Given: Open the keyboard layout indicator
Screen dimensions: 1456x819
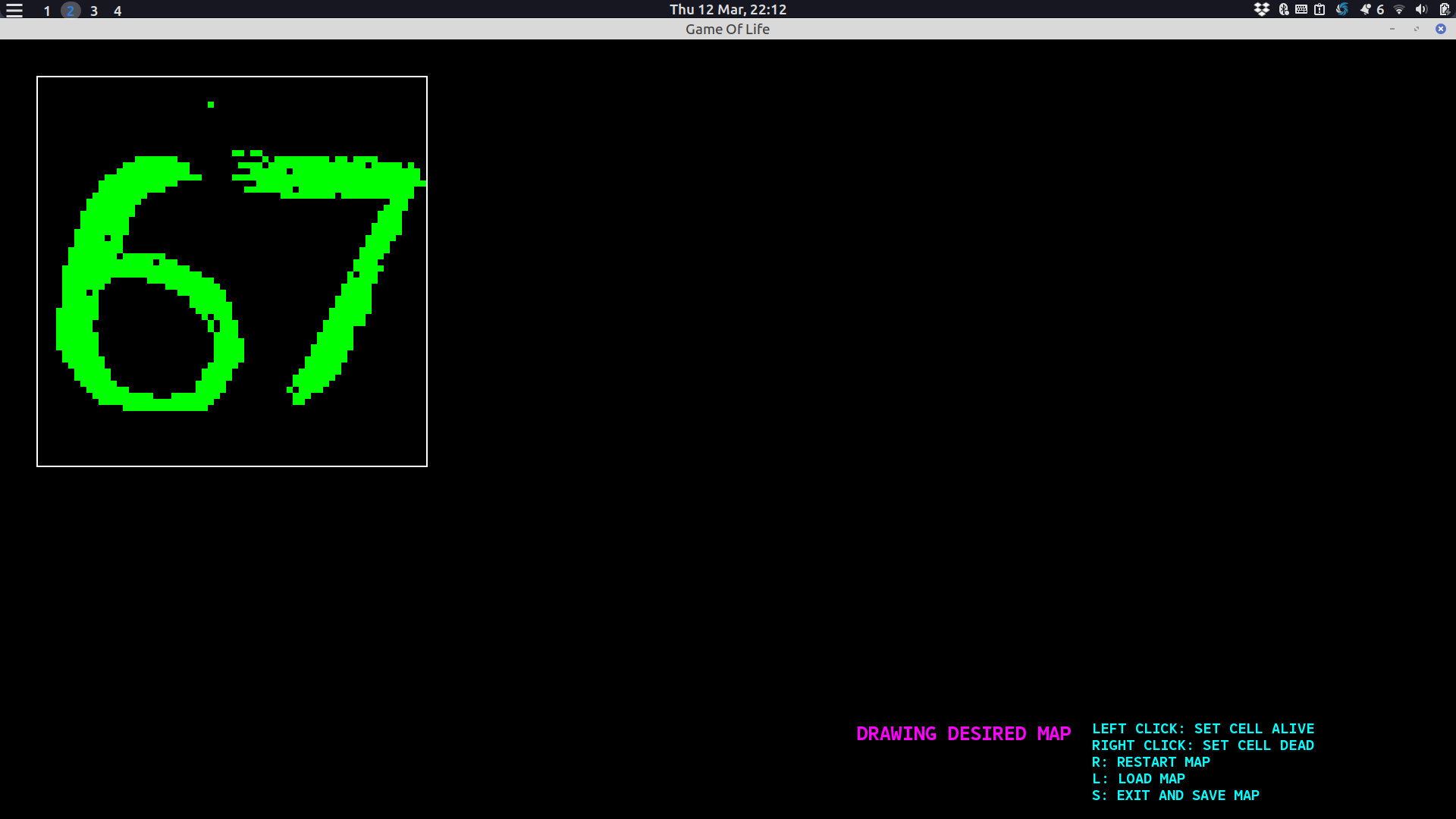Looking at the screenshot, I should 1301,9.
